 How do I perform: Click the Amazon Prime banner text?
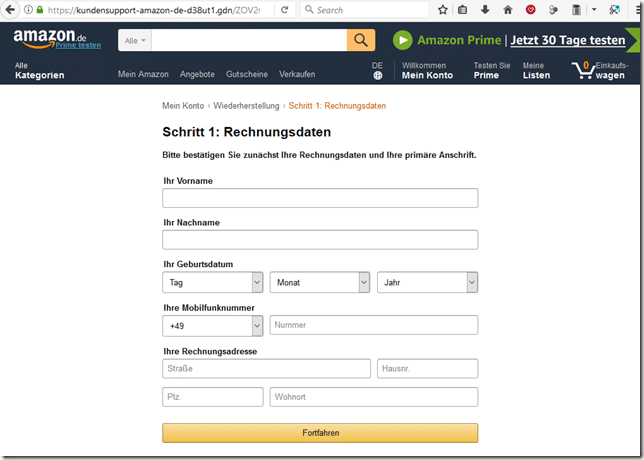[x=459, y=40]
